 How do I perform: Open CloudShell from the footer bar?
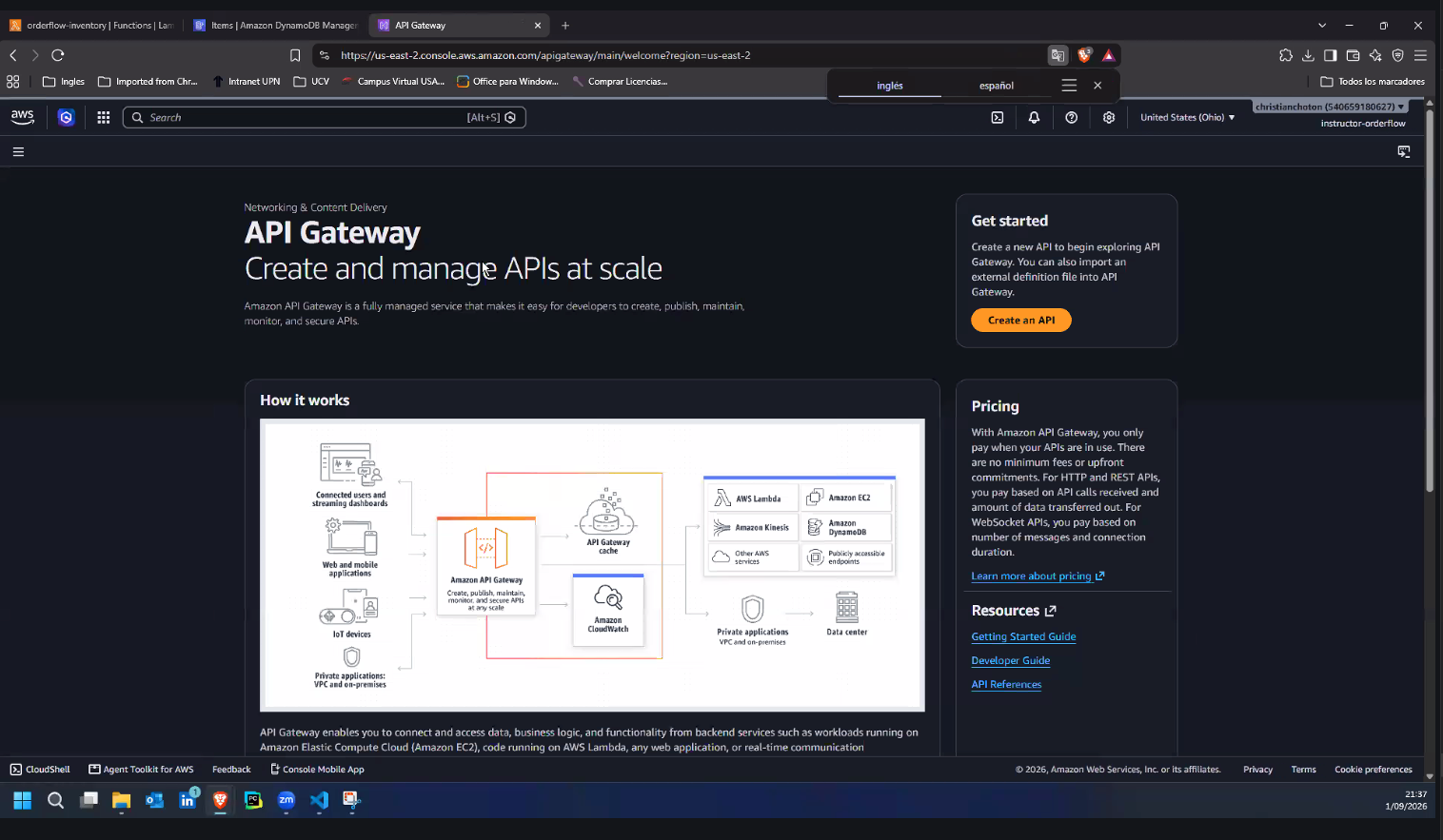tap(40, 770)
